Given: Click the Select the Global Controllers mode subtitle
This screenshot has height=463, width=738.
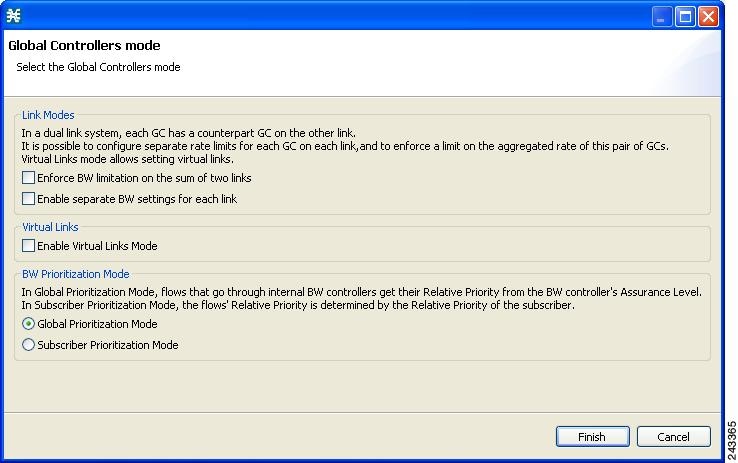Looking at the screenshot, I should (98, 67).
